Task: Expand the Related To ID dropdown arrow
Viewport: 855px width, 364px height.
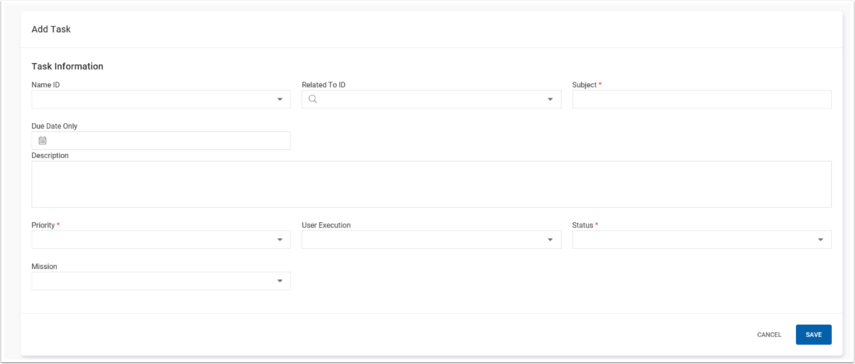Action: 550,100
